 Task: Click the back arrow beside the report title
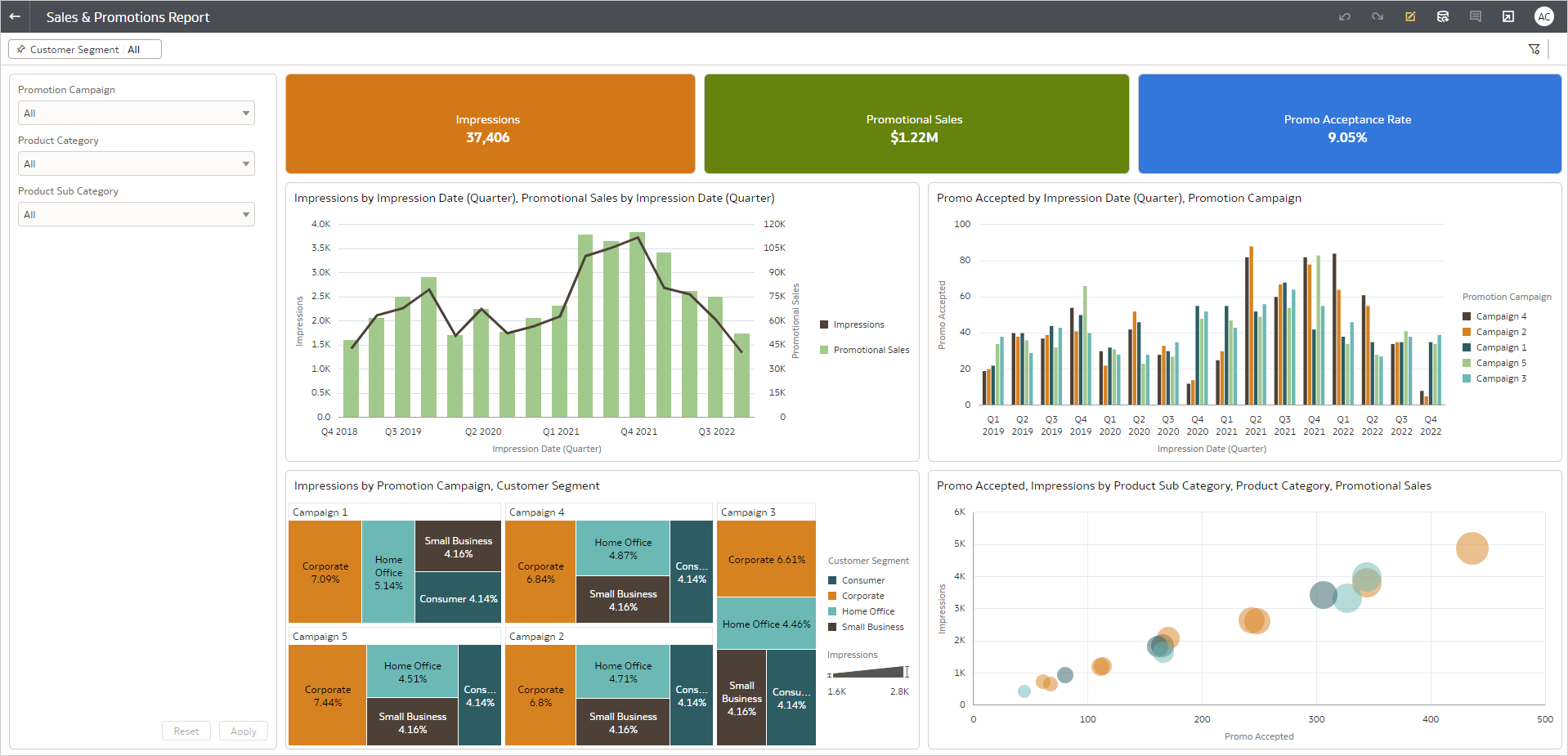(x=15, y=16)
